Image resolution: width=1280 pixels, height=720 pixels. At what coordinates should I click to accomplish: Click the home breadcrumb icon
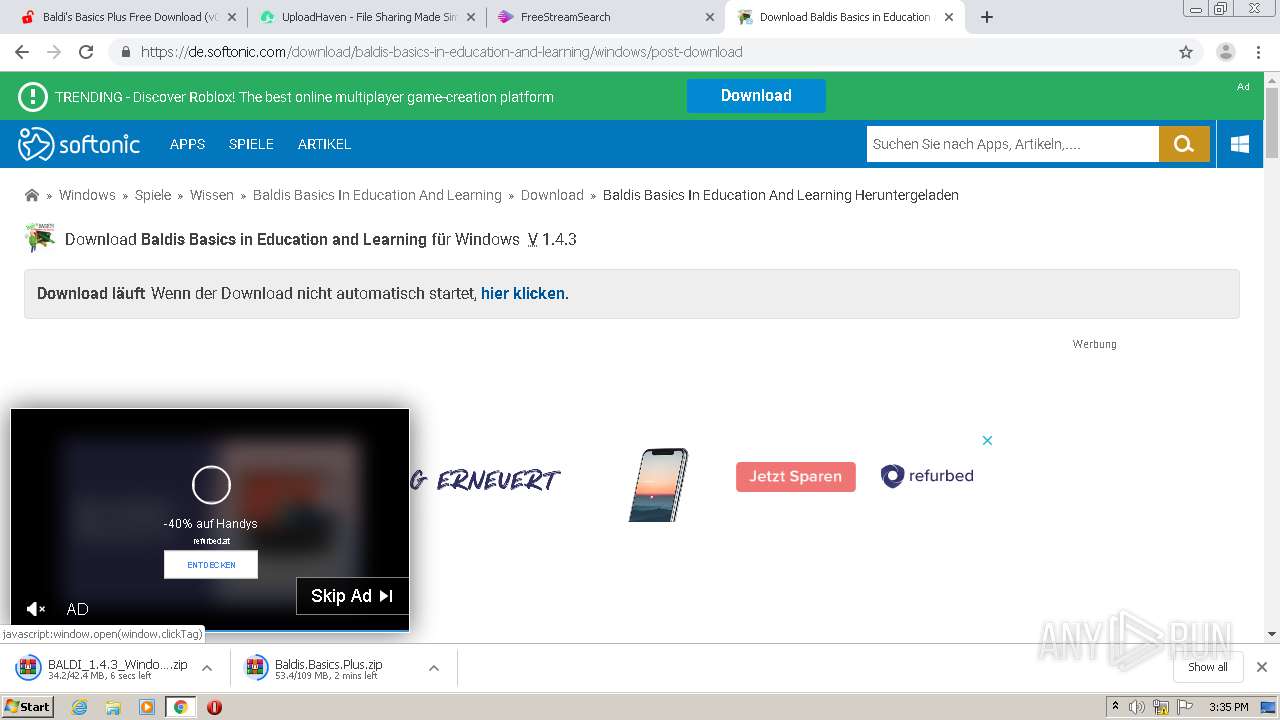(32, 195)
